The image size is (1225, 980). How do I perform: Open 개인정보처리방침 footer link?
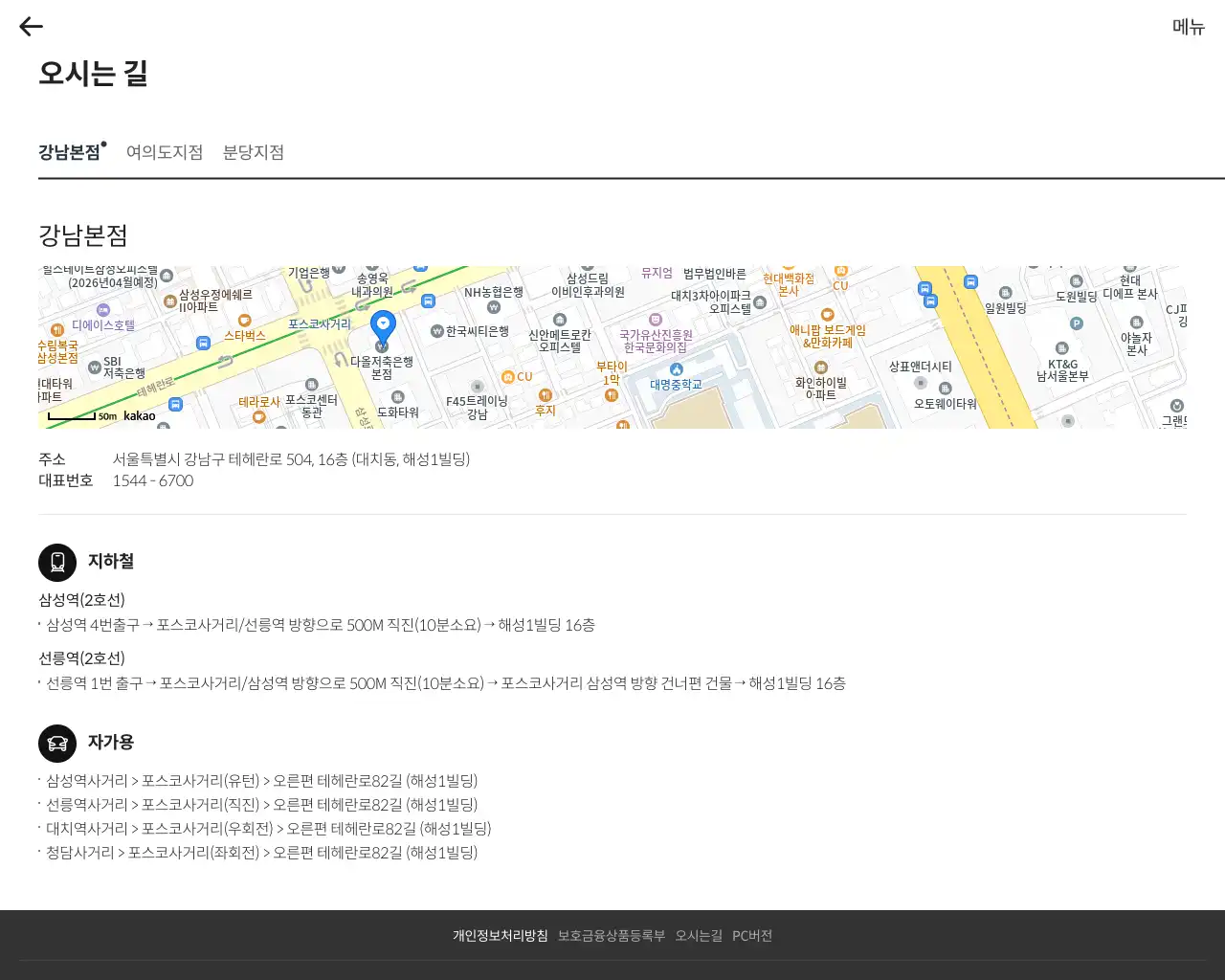click(501, 936)
